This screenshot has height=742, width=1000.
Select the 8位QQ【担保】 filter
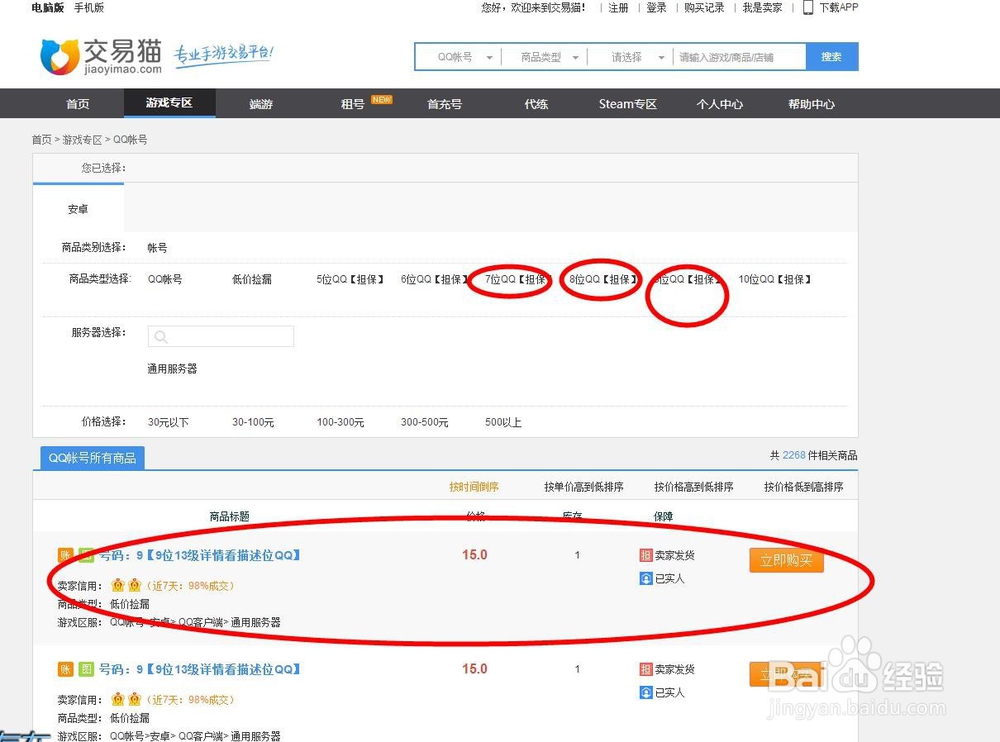click(603, 279)
